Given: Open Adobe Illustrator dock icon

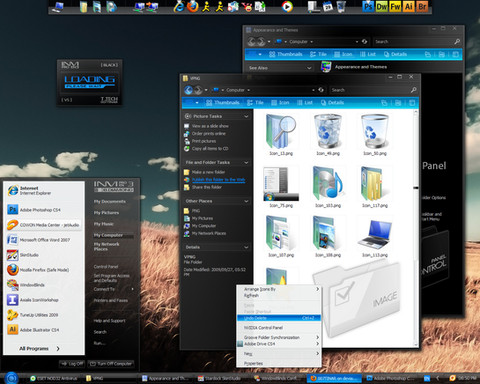Looking at the screenshot, I should [408, 6].
